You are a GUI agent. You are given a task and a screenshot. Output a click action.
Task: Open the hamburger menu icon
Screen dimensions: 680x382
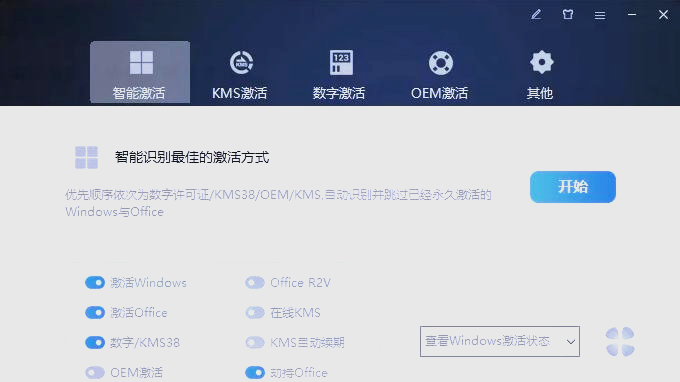point(600,15)
